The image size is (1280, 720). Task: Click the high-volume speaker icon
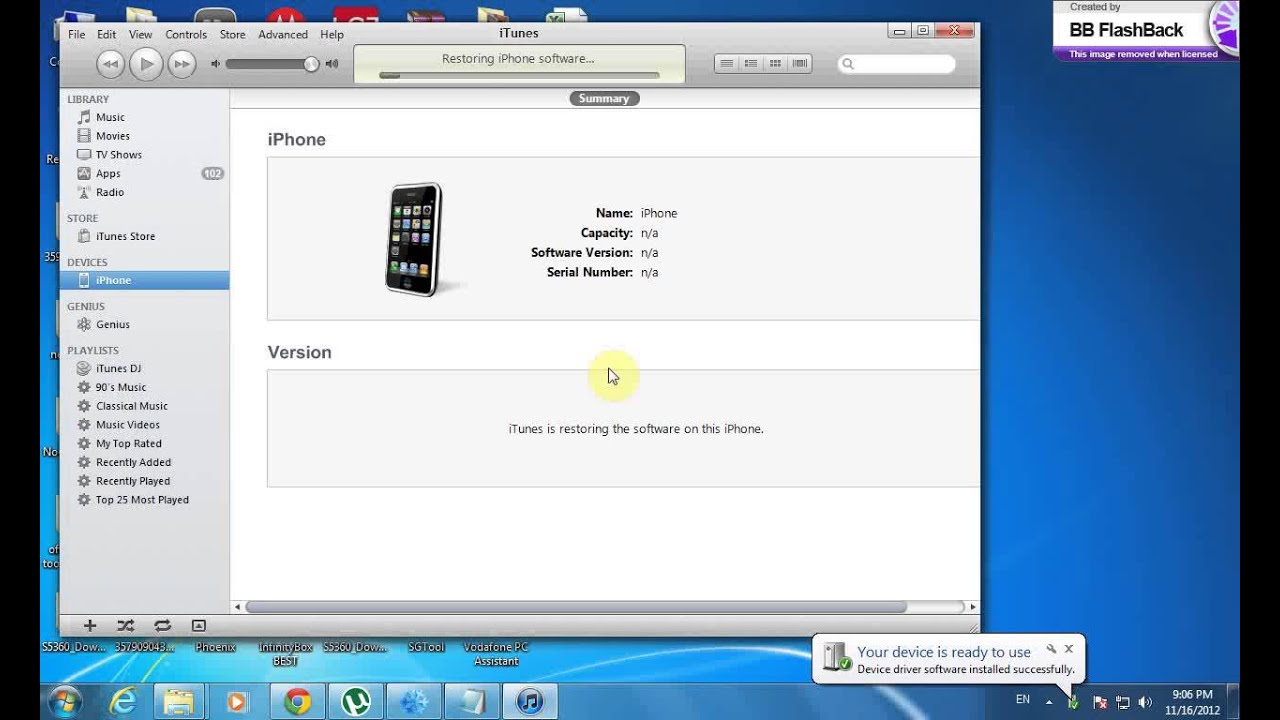332,64
